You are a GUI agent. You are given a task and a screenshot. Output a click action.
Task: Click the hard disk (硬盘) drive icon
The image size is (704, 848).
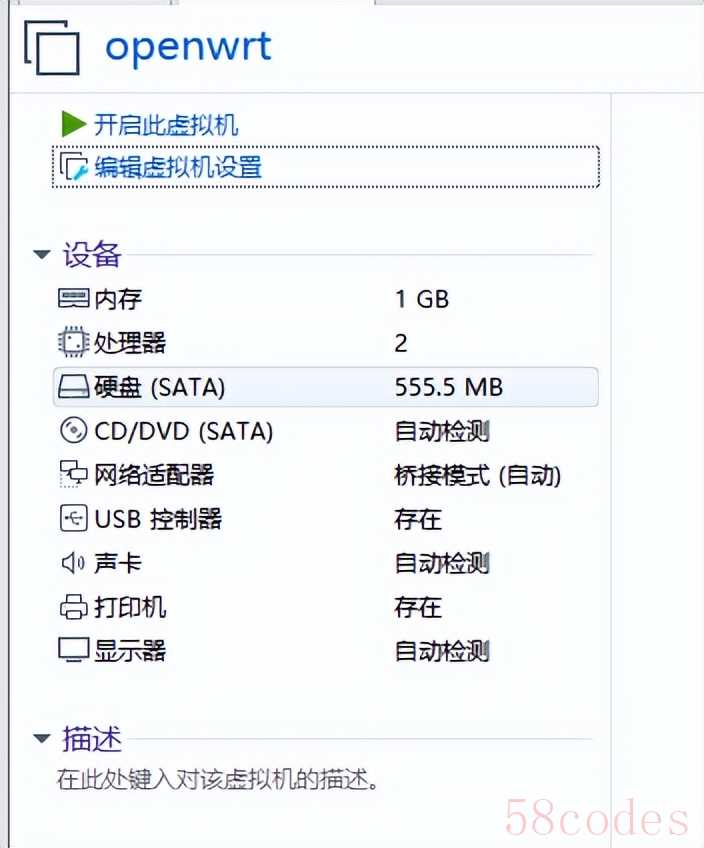74,387
